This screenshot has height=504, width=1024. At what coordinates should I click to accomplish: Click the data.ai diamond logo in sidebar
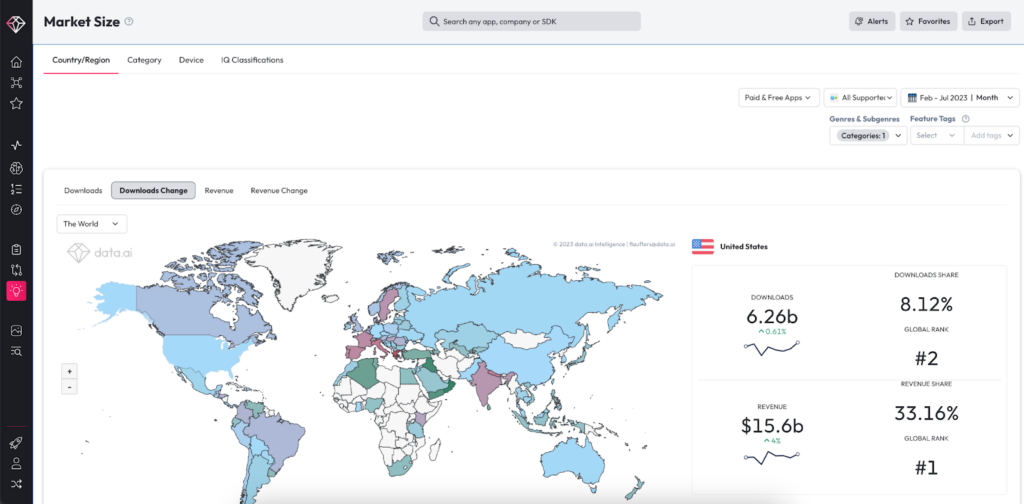point(16,24)
